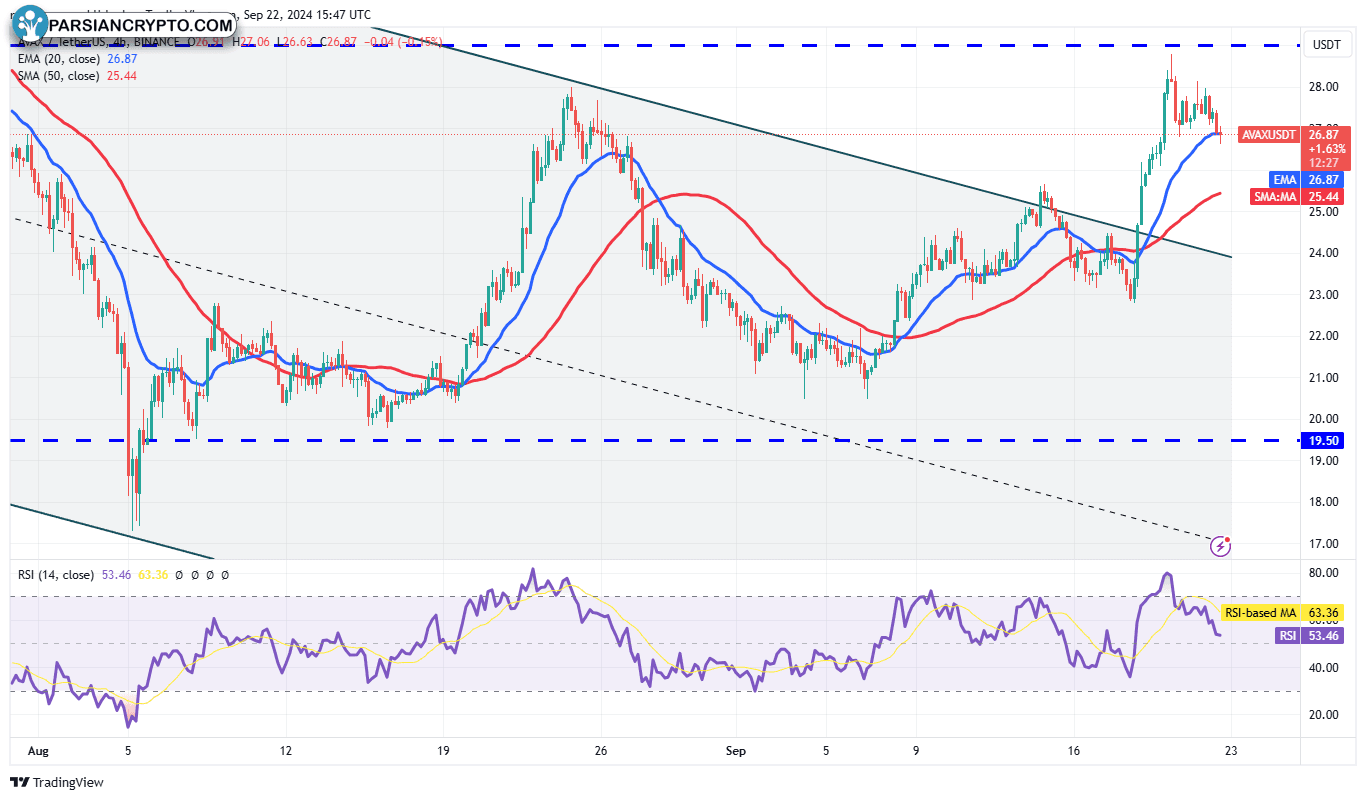The width and height of the screenshot is (1366, 800).
Task: Click the purple lightning flash icon on chart
Action: tap(1220, 546)
